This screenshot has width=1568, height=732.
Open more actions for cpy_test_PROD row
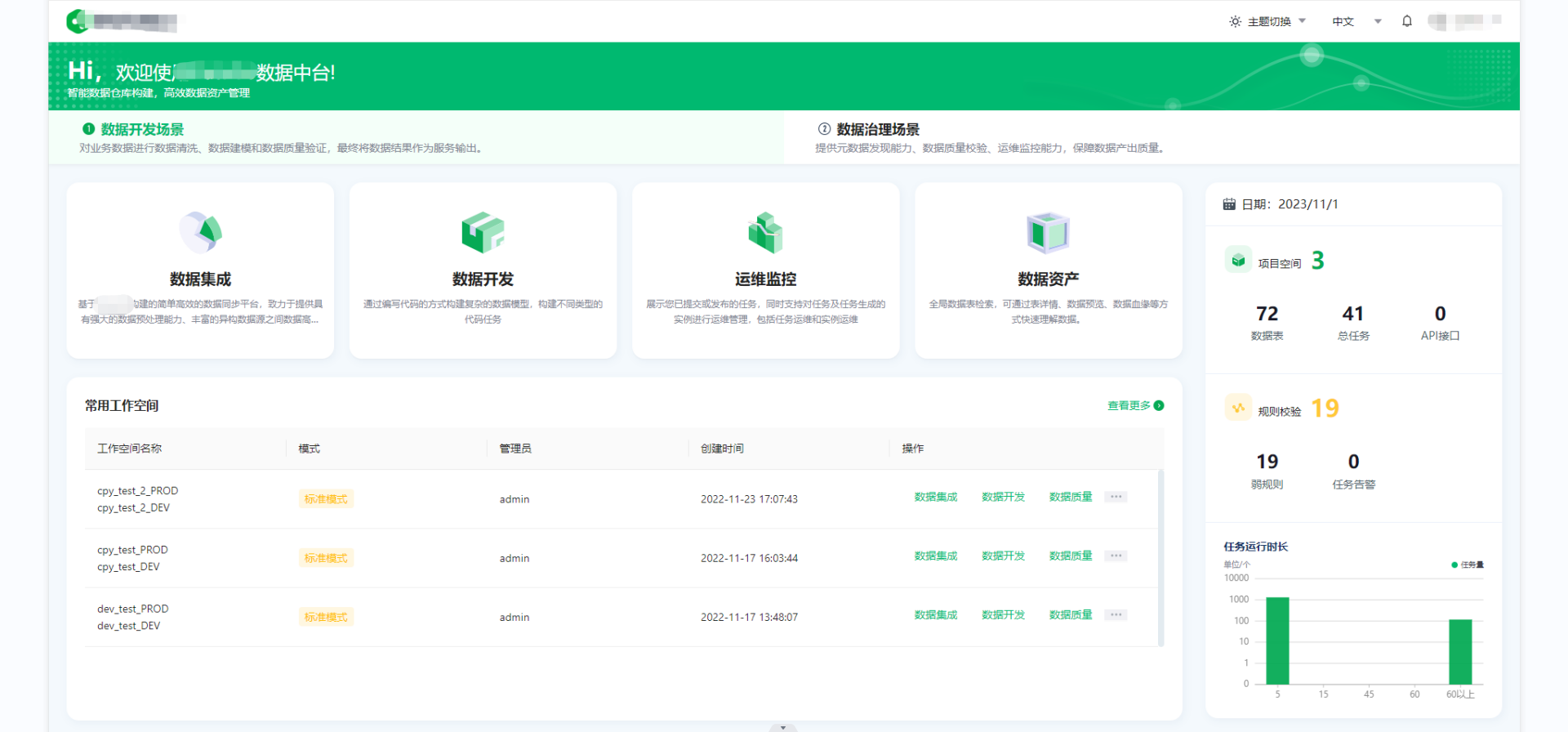(x=1116, y=556)
